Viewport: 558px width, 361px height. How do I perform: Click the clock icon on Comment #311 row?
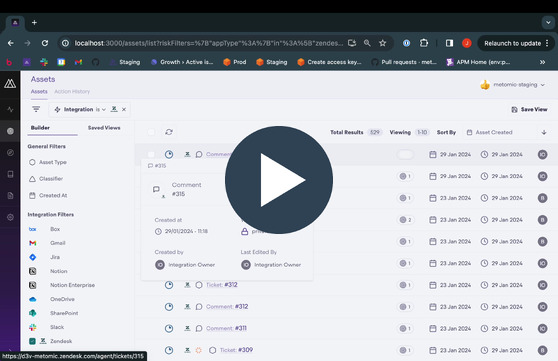(169, 328)
